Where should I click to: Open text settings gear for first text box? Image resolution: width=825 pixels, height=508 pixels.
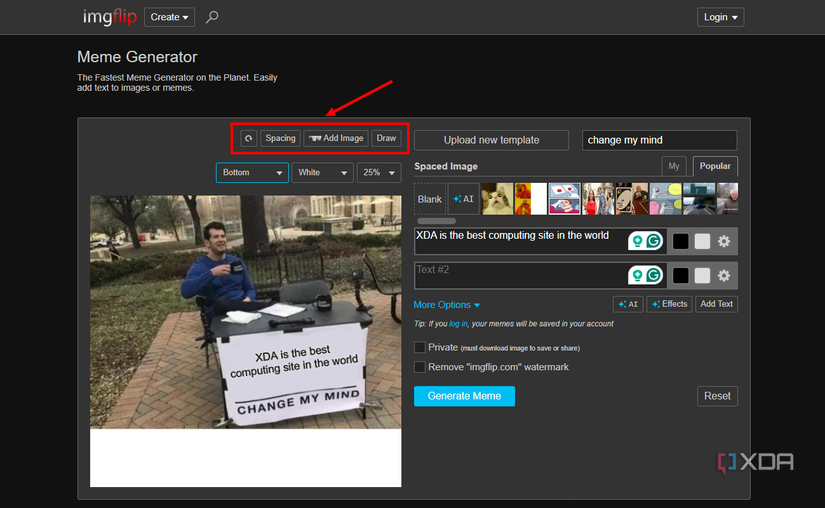pos(724,241)
